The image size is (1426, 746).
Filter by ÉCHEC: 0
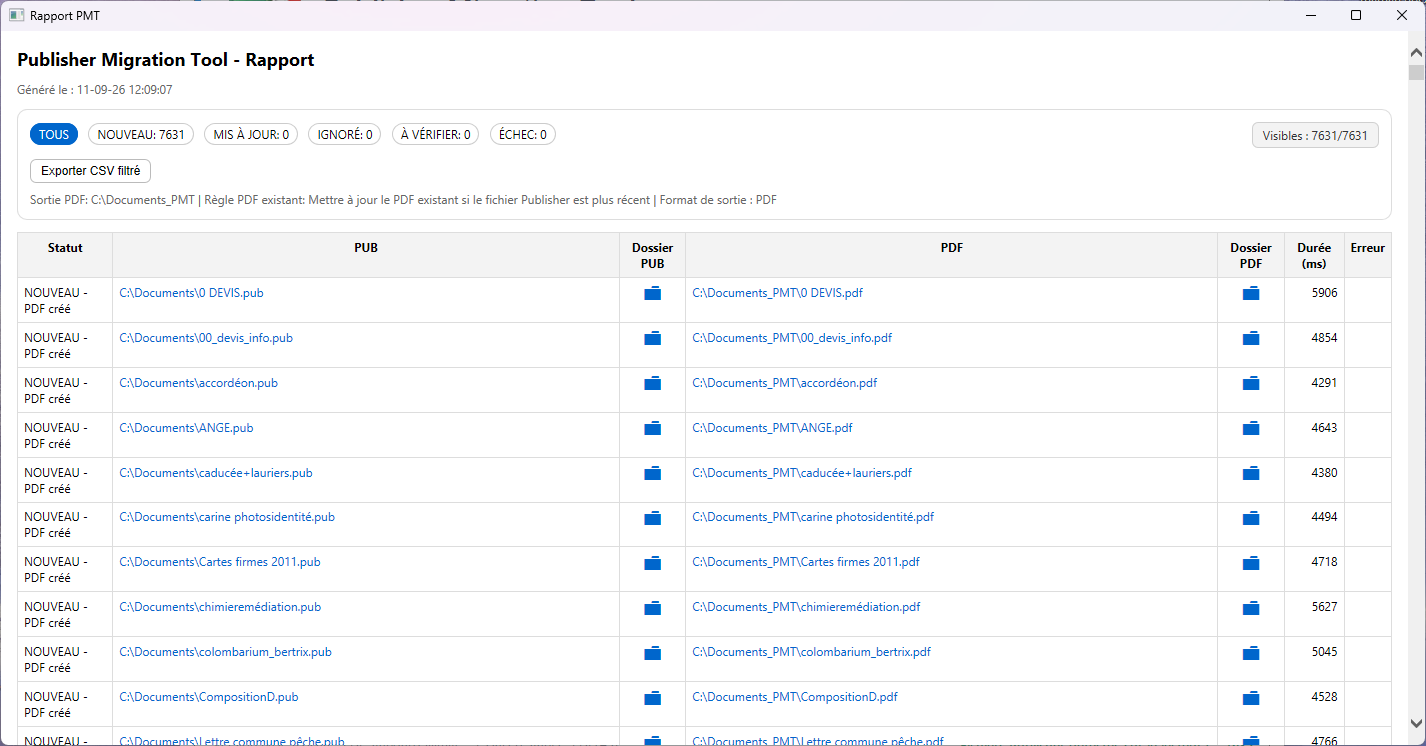[x=523, y=134]
